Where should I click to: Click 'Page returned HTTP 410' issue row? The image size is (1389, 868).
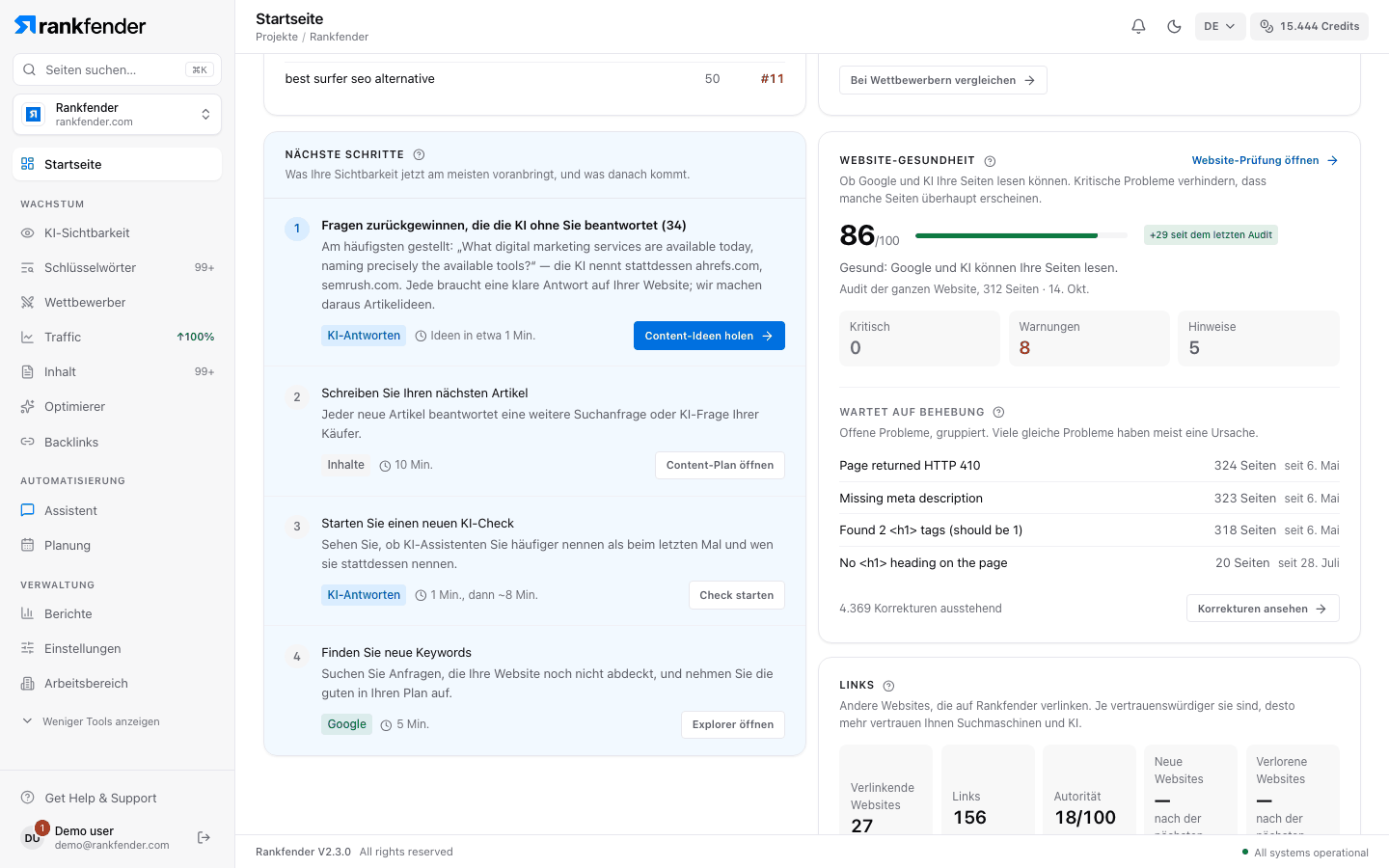pos(1089,466)
